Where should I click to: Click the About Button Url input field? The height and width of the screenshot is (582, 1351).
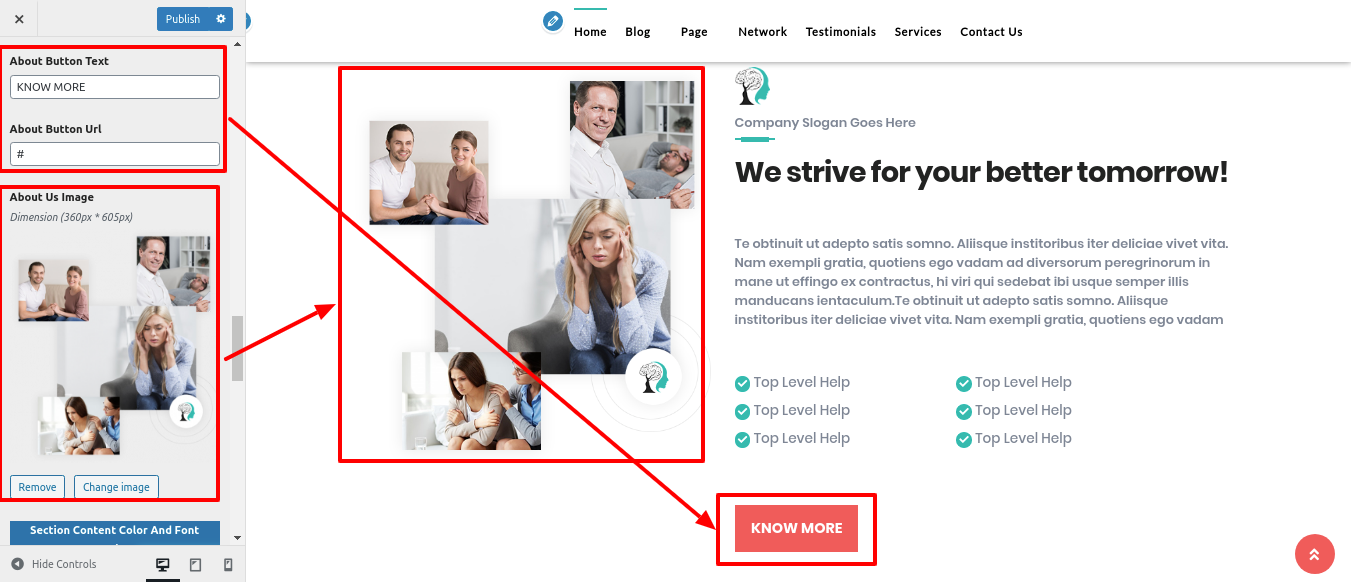point(115,154)
